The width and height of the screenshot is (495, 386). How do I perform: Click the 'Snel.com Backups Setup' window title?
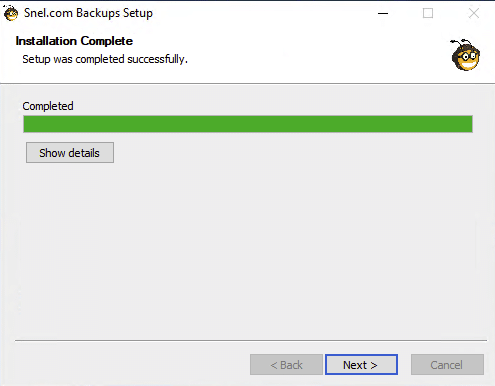point(88,13)
